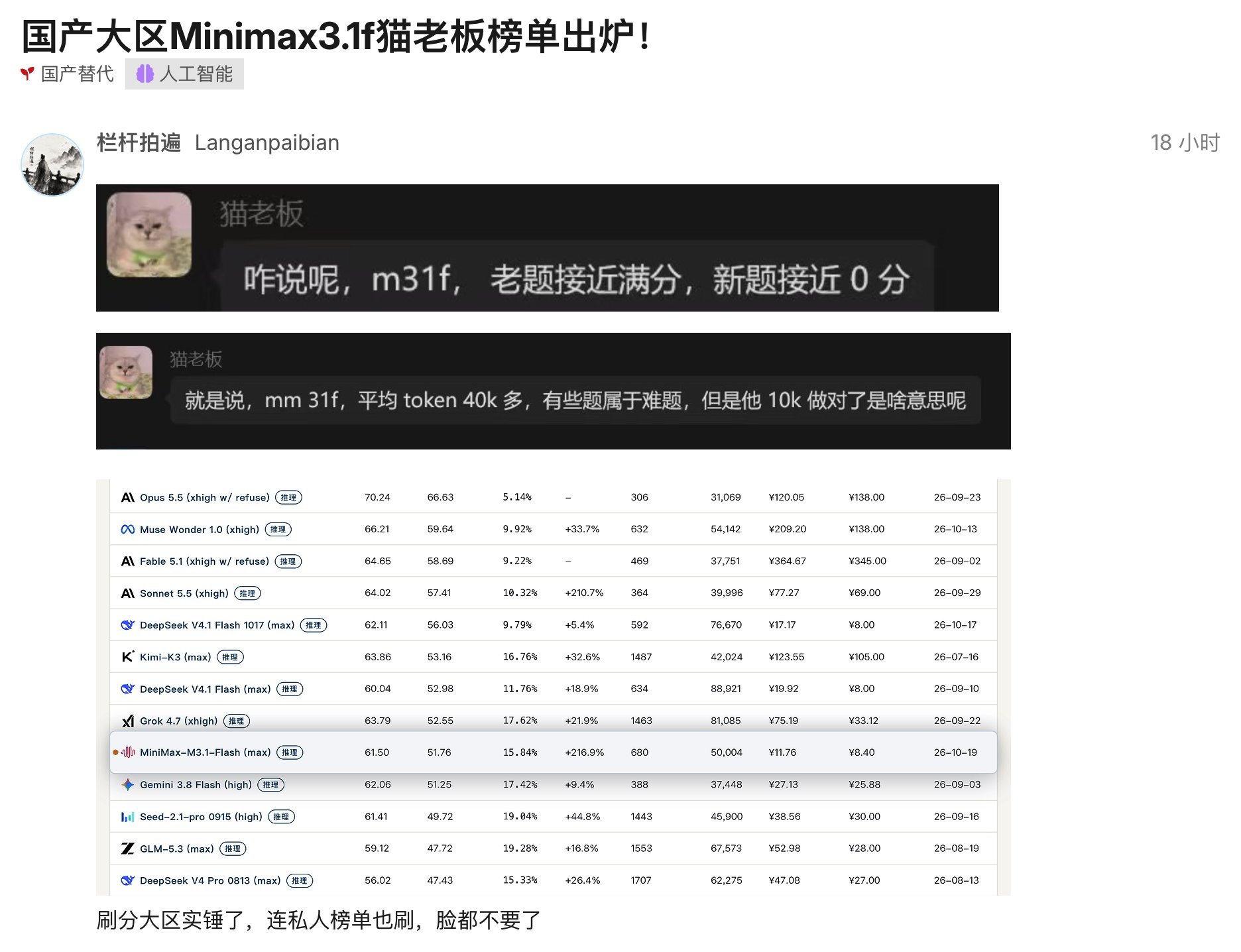This screenshot has width=1241, height=952.
Task: Click the 推理 badge on Kimi-K3 row
Action: click(x=230, y=657)
